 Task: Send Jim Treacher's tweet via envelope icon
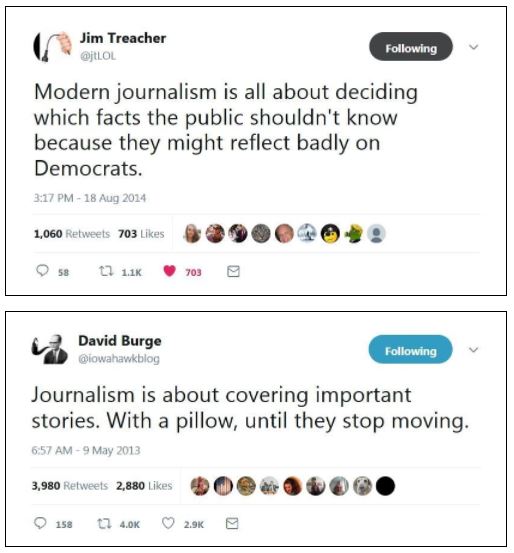[233, 271]
